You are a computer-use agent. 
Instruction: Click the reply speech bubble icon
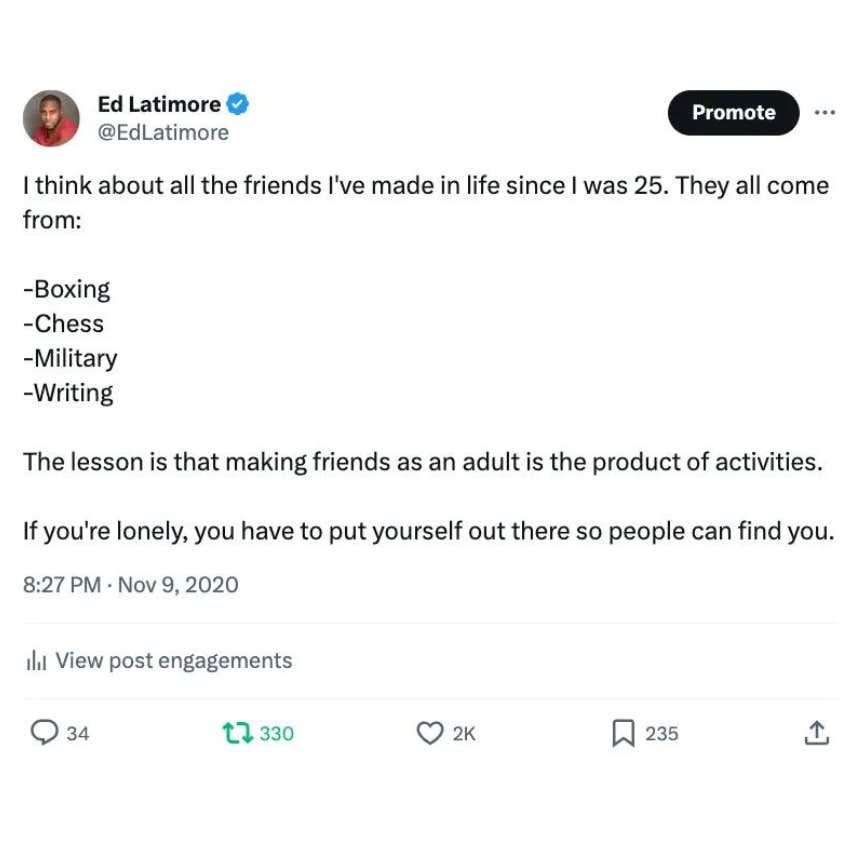point(45,733)
